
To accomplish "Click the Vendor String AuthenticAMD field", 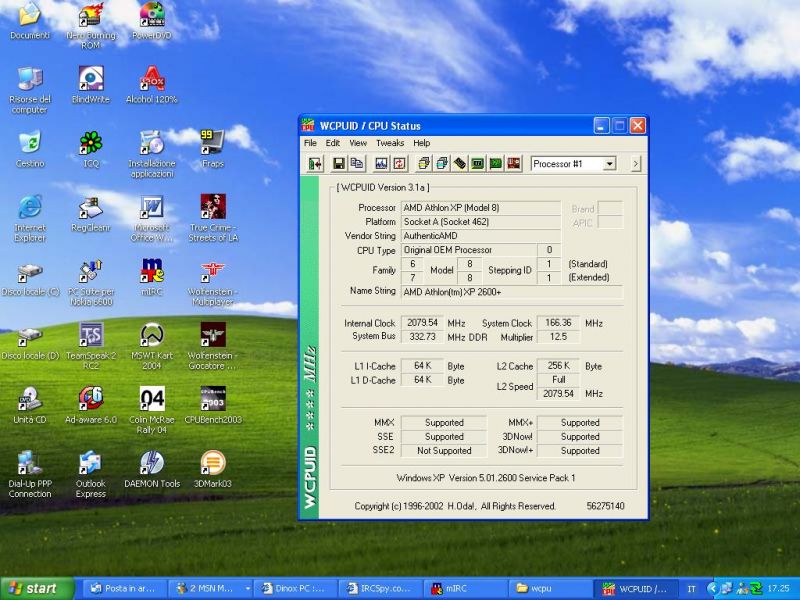I will [x=481, y=236].
